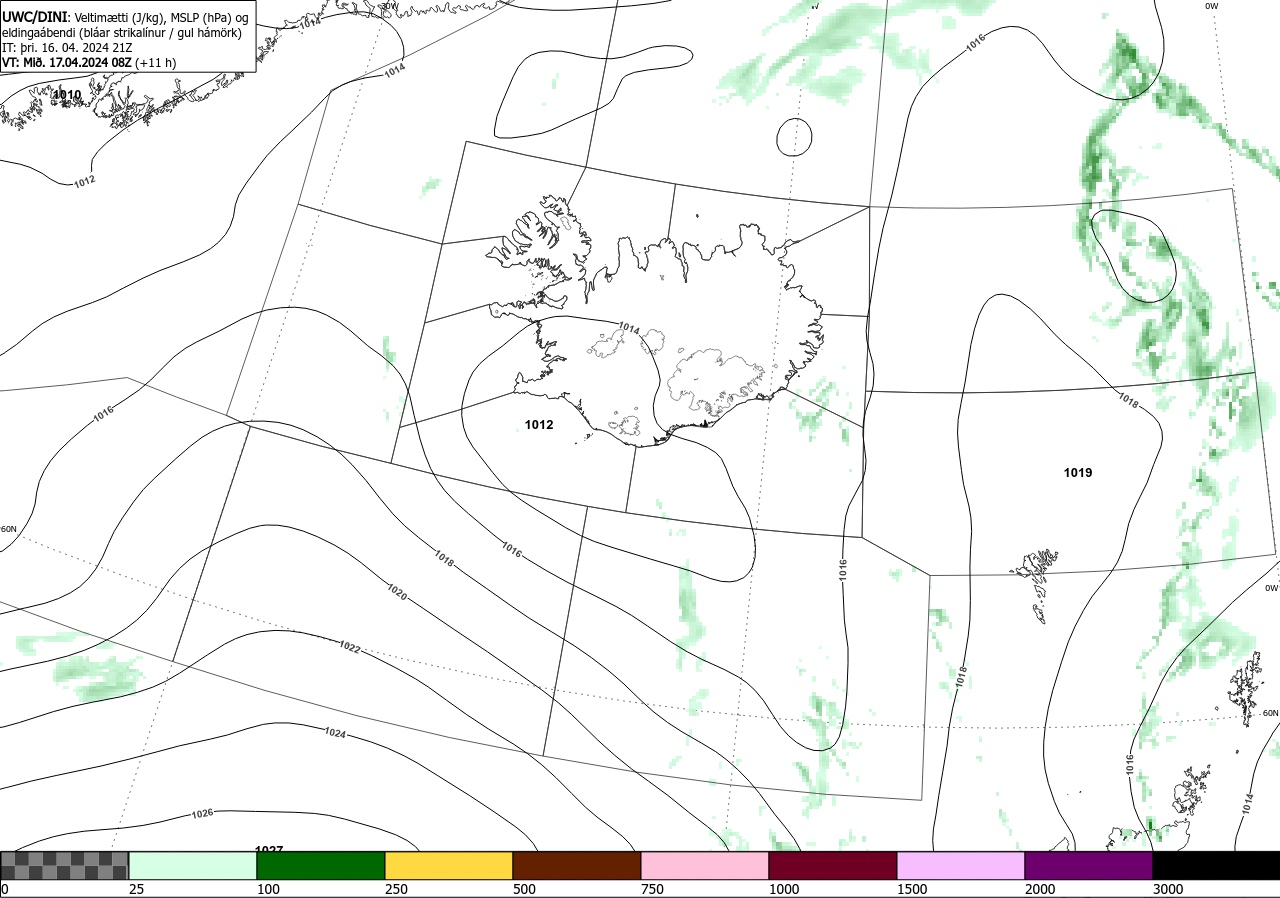Click the bold 1027 label above the legend
Viewport: 1280px width, 898px height.
point(269,849)
